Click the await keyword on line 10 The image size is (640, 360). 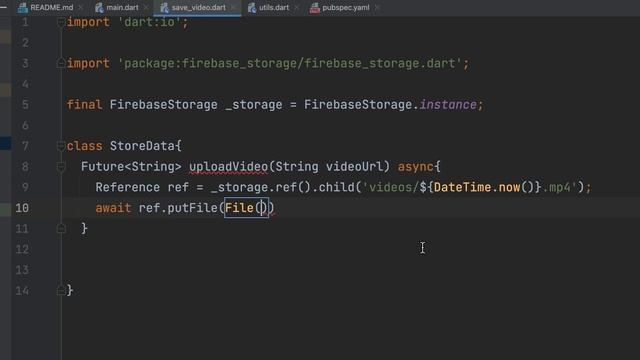pyautogui.click(x=113, y=208)
